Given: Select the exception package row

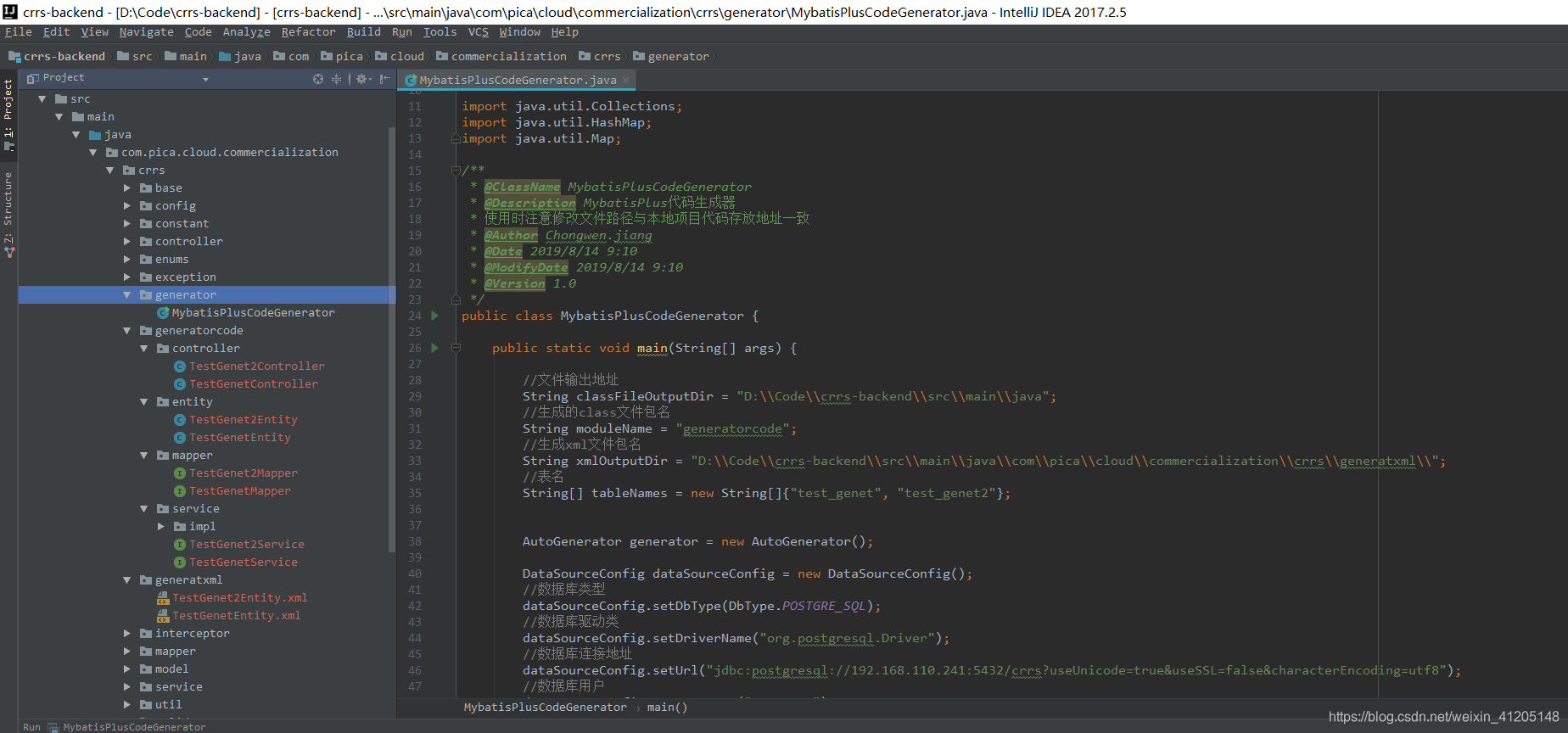Looking at the screenshot, I should (x=207, y=277).
